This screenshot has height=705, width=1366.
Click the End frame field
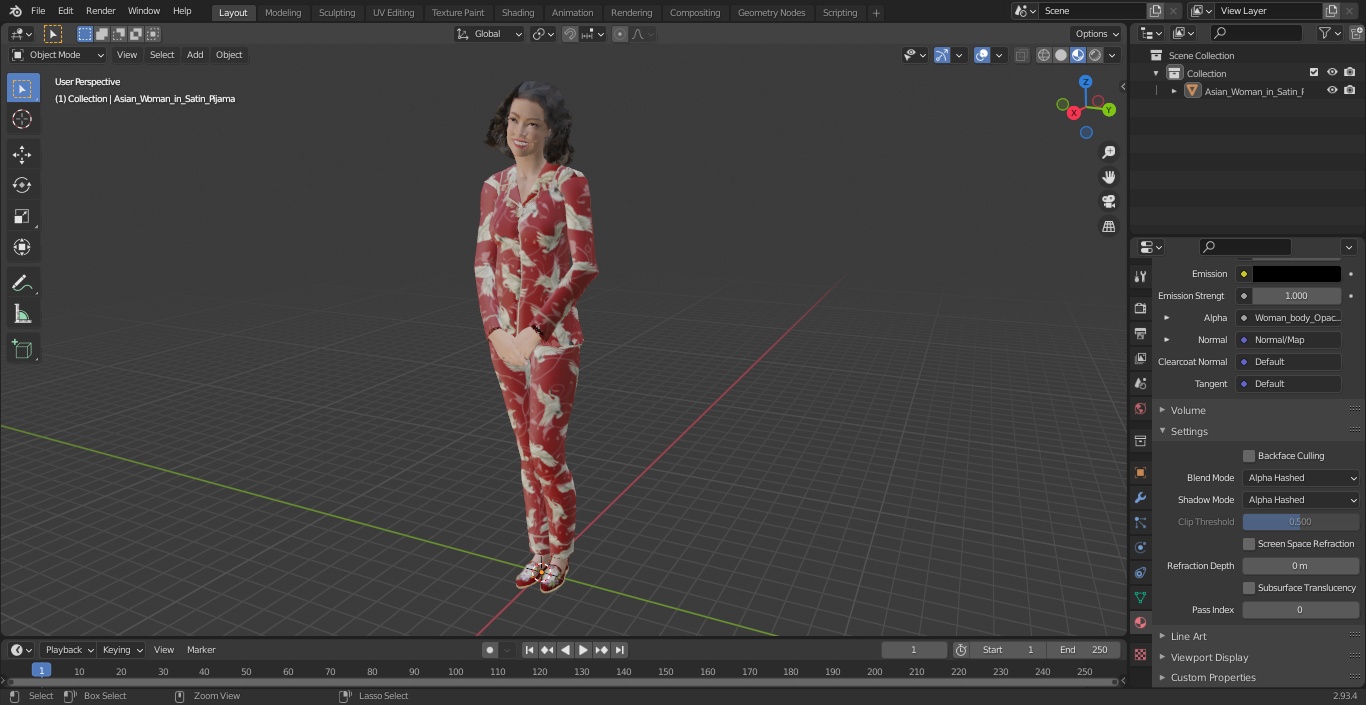click(1084, 650)
